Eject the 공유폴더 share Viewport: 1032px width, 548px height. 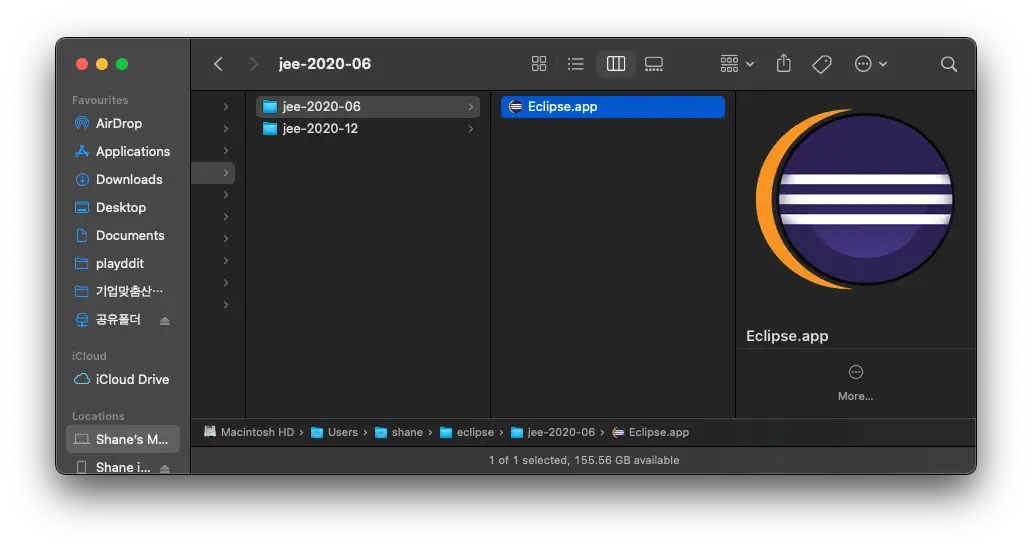165,320
